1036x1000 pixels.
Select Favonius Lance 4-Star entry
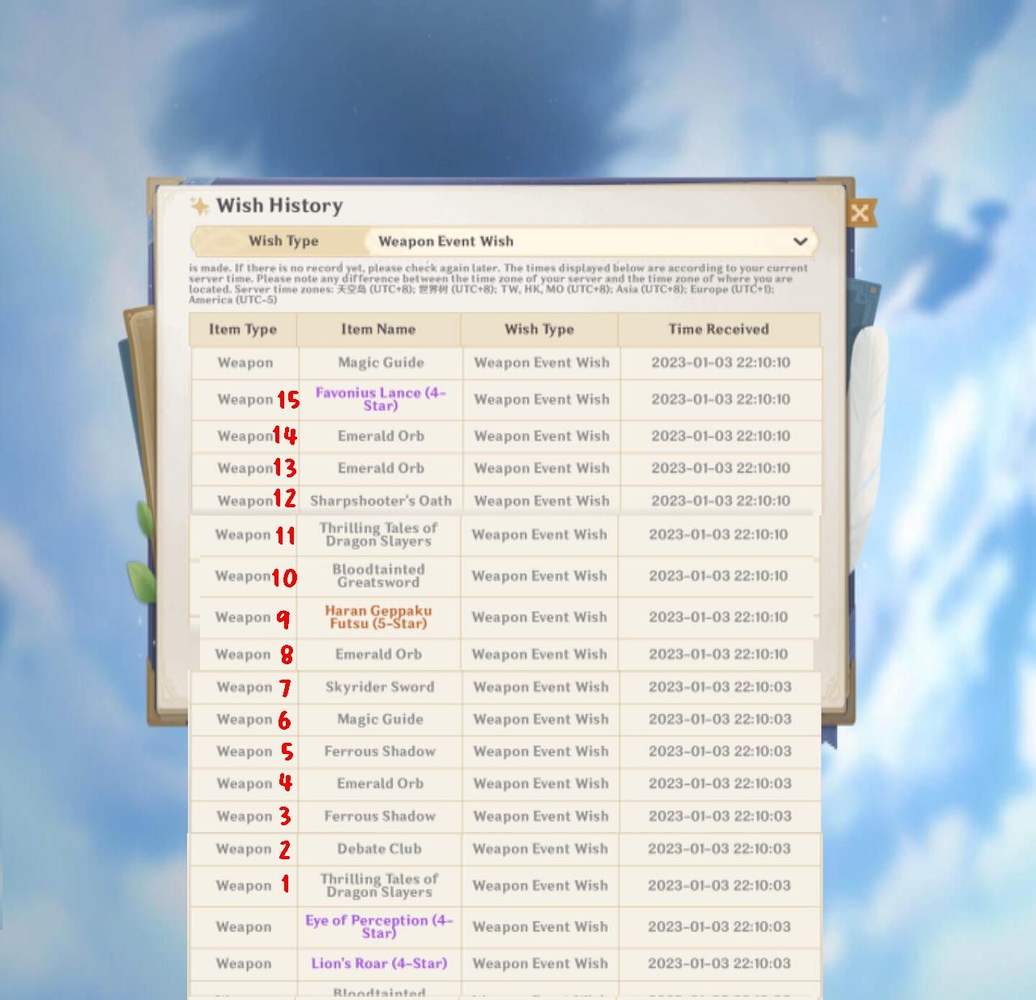click(380, 399)
